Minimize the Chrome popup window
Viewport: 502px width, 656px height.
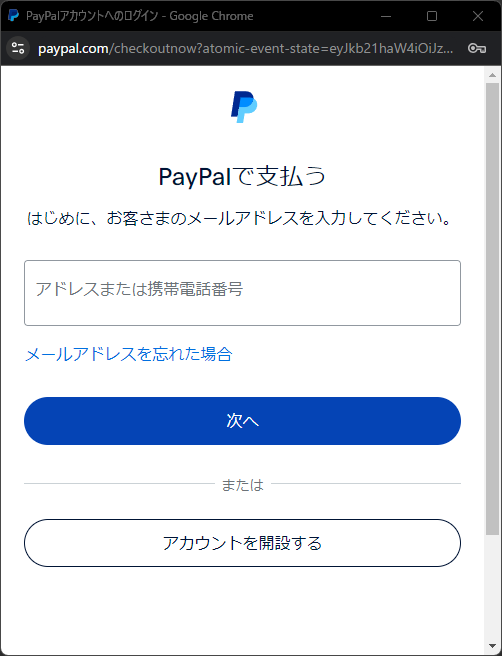386,16
